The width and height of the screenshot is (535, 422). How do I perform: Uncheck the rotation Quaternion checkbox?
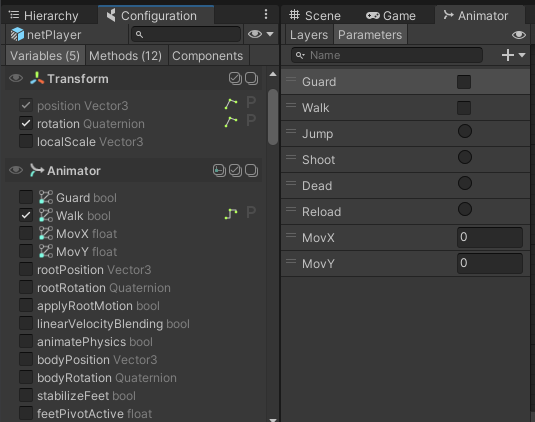click(26, 123)
